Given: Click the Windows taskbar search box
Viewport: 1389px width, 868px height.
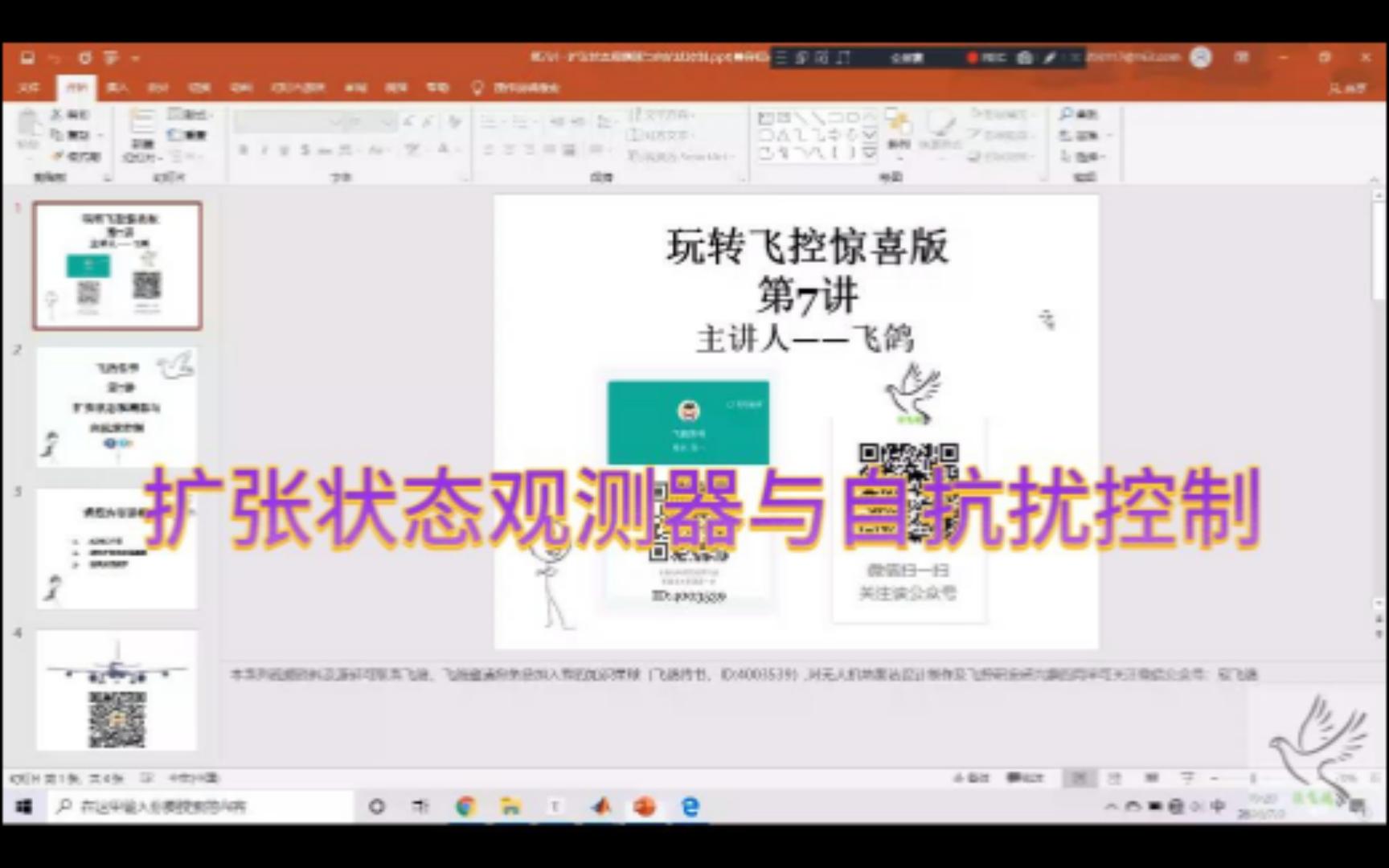Looking at the screenshot, I should pos(199,806).
